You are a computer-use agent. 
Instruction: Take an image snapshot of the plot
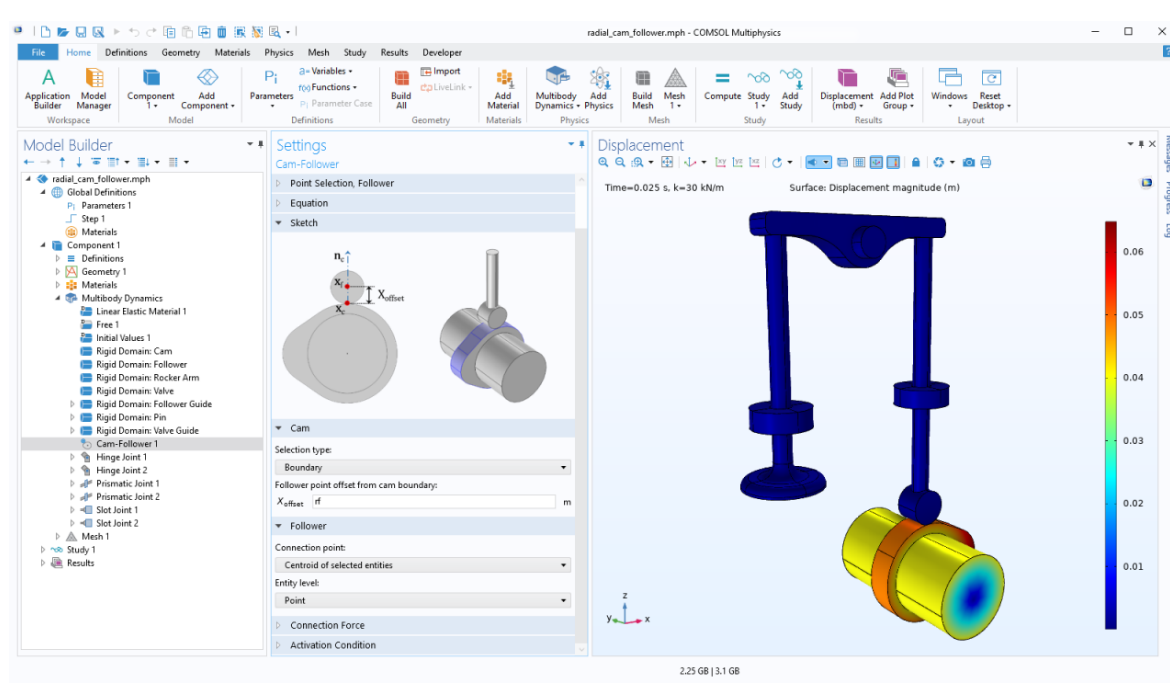969,163
